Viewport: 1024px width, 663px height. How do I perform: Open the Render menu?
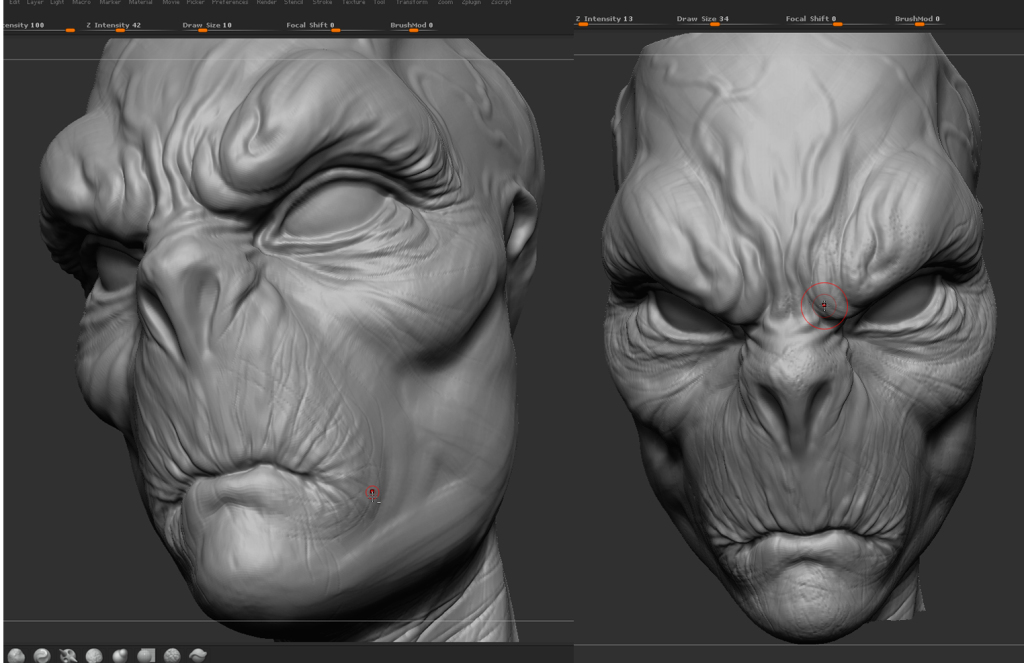[x=266, y=3]
